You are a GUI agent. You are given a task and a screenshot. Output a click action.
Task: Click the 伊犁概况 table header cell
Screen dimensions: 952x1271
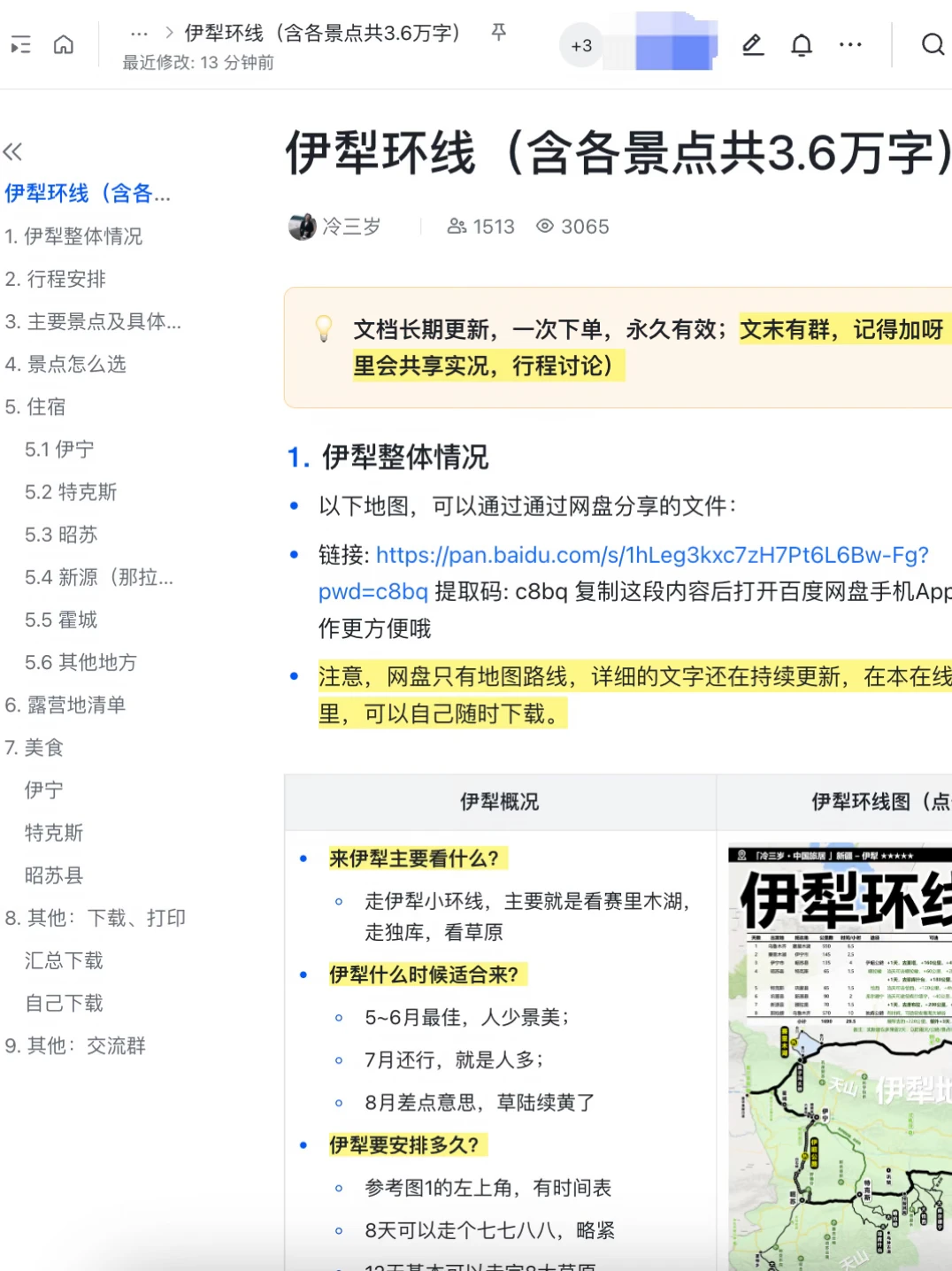(500, 802)
